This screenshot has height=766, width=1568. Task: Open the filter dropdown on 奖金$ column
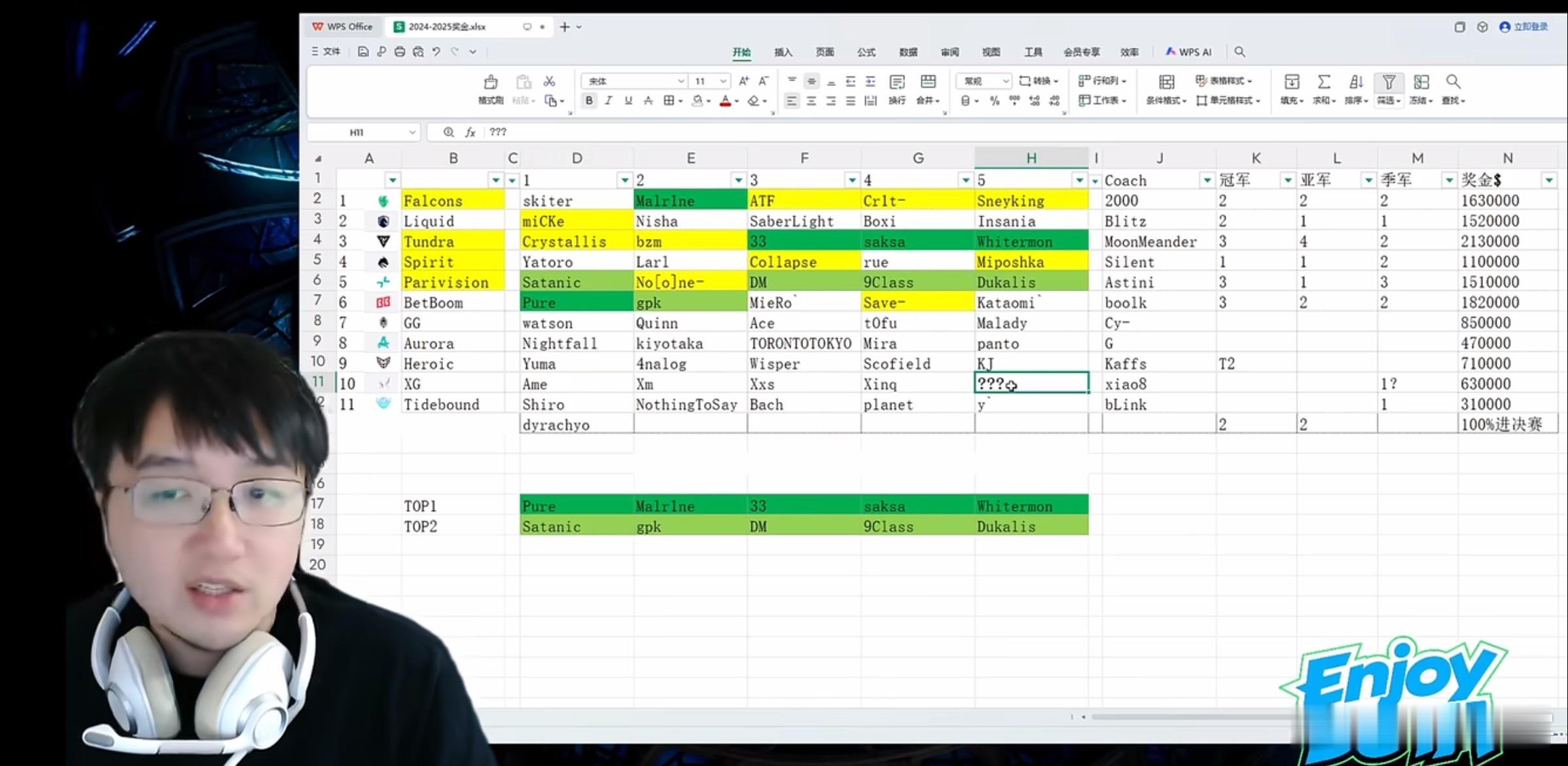click(x=1549, y=180)
